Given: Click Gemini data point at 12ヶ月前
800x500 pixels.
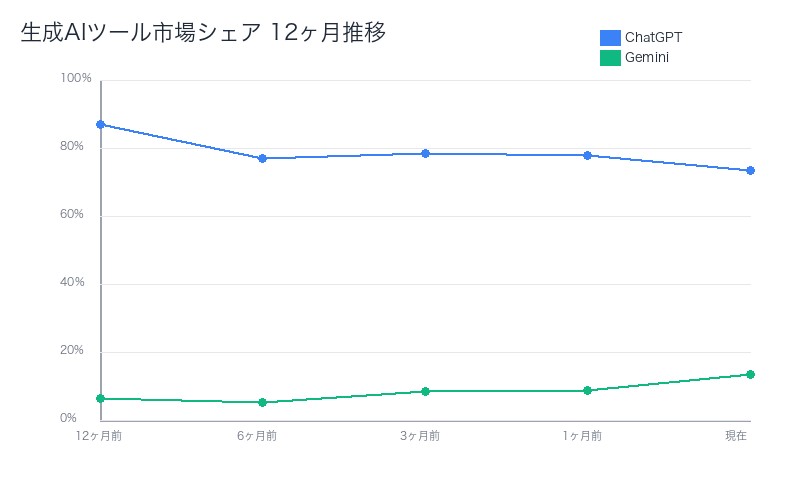Looking at the screenshot, I should coord(100,399).
